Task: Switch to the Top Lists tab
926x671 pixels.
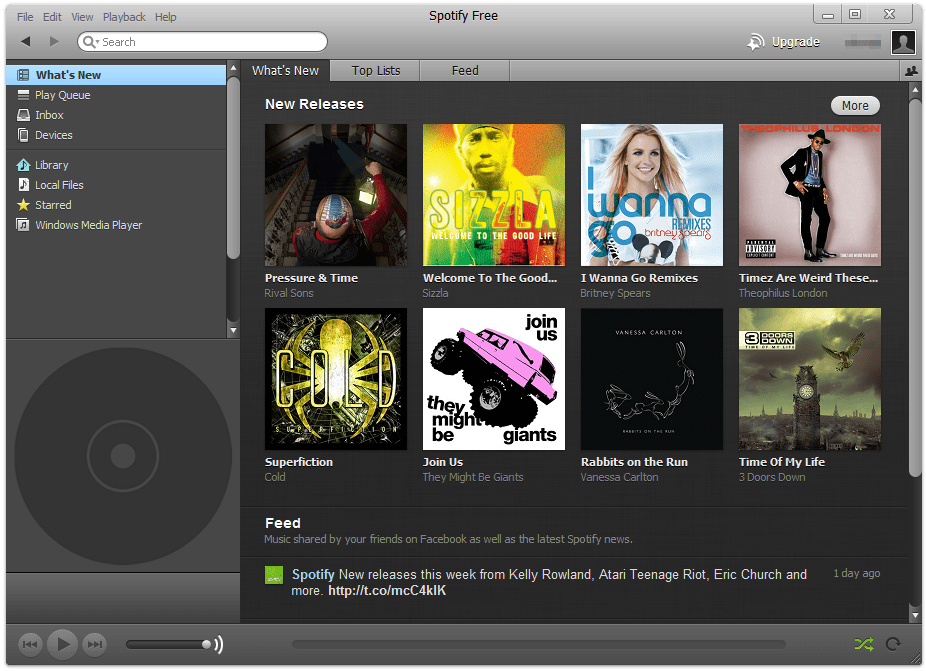Action: pyautogui.click(x=375, y=70)
